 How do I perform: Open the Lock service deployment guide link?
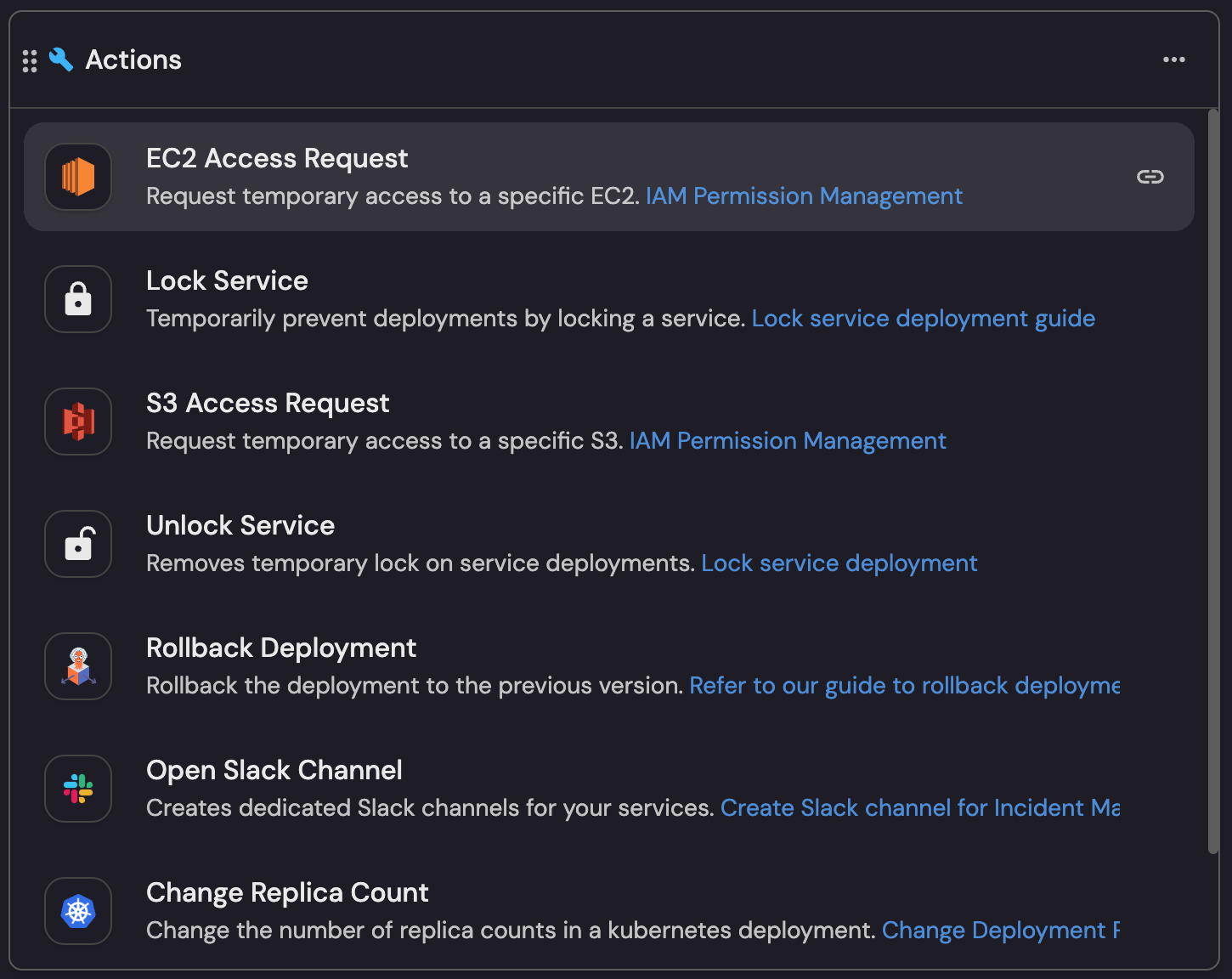[923, 319]
